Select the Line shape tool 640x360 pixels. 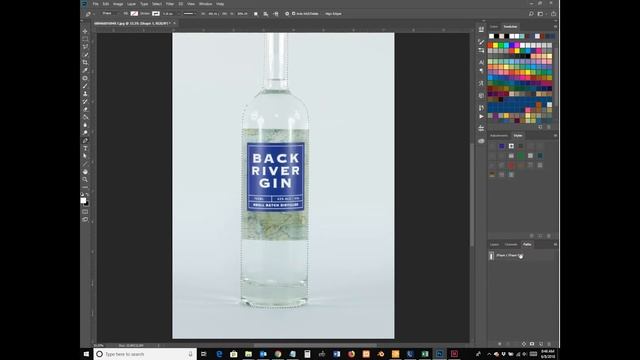[85, 164]
